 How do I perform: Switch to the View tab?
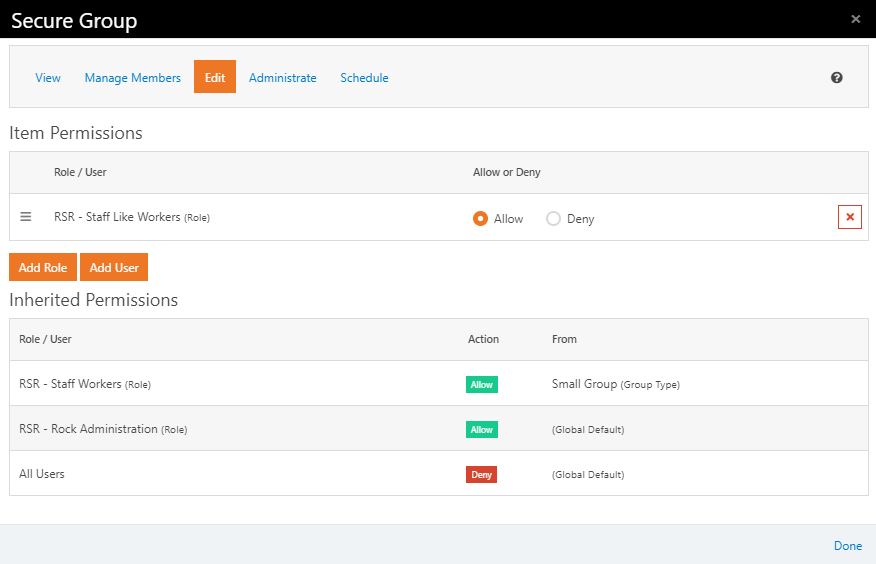[48, 78]
